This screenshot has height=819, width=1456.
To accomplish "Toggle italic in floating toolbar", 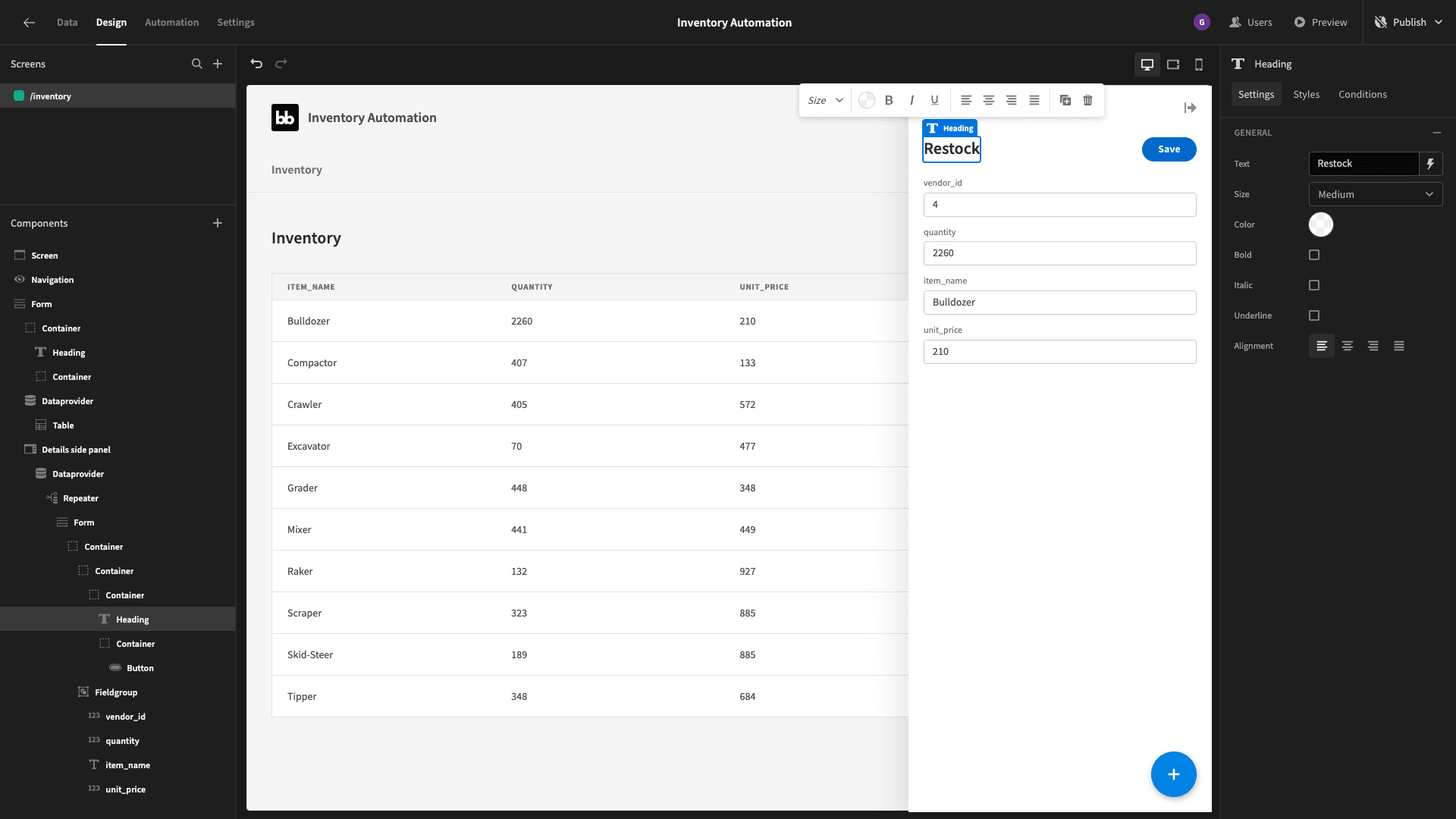I will click(x=912, y=100).
